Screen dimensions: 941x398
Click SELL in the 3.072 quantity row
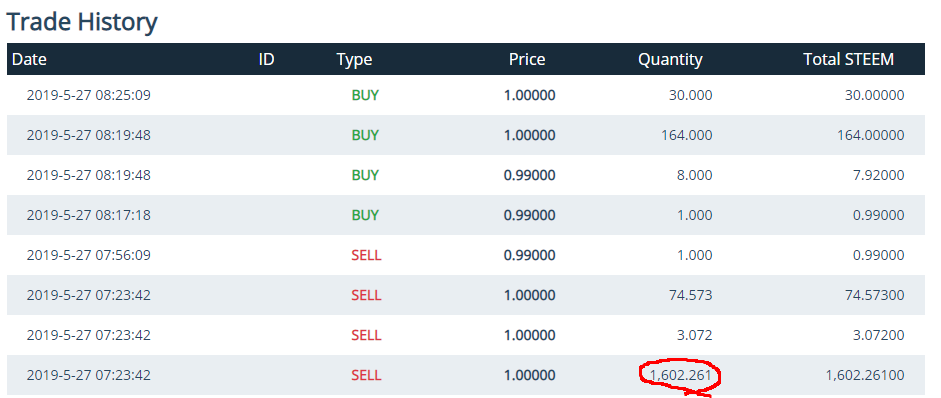point(366,335)
